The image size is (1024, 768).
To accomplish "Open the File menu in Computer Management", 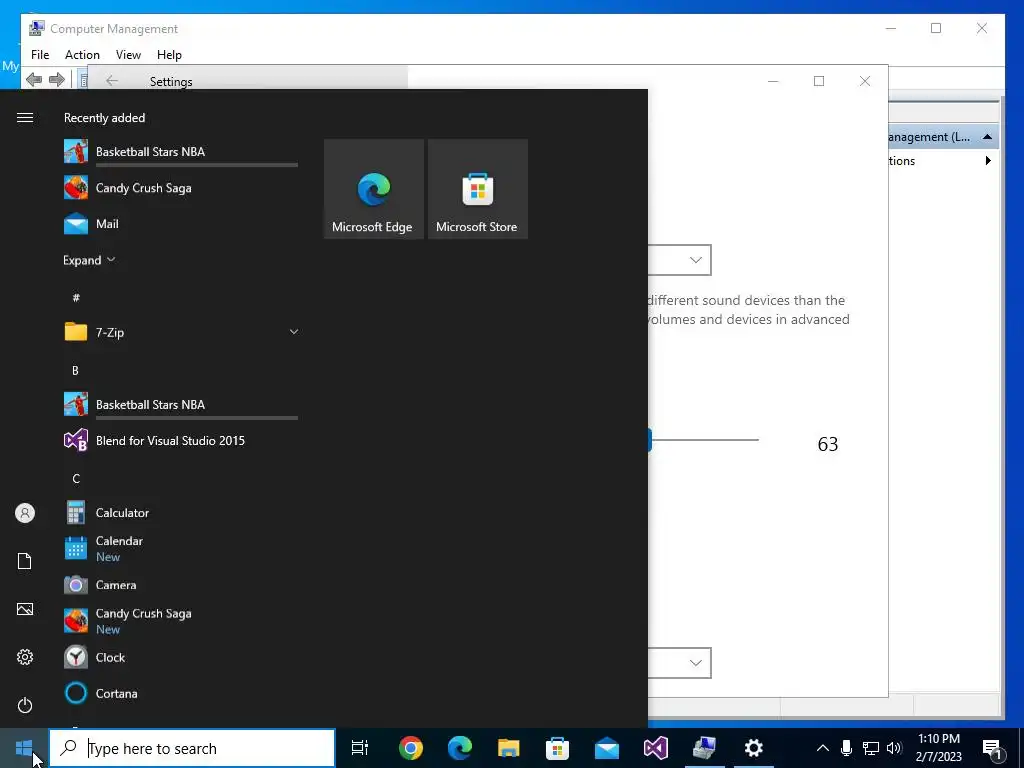I will click(40, 55).
